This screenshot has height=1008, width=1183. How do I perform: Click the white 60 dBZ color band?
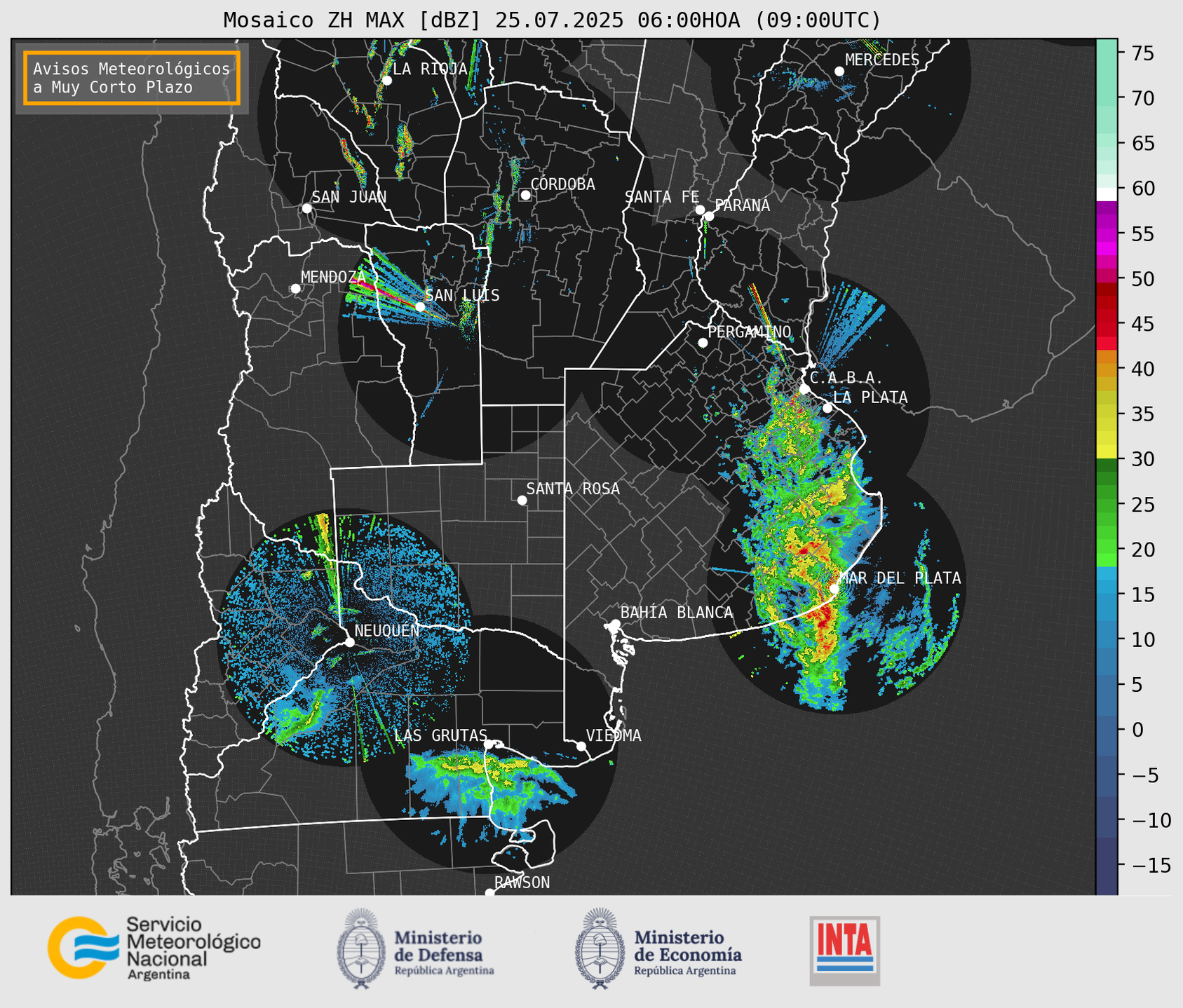[1107, 194]
